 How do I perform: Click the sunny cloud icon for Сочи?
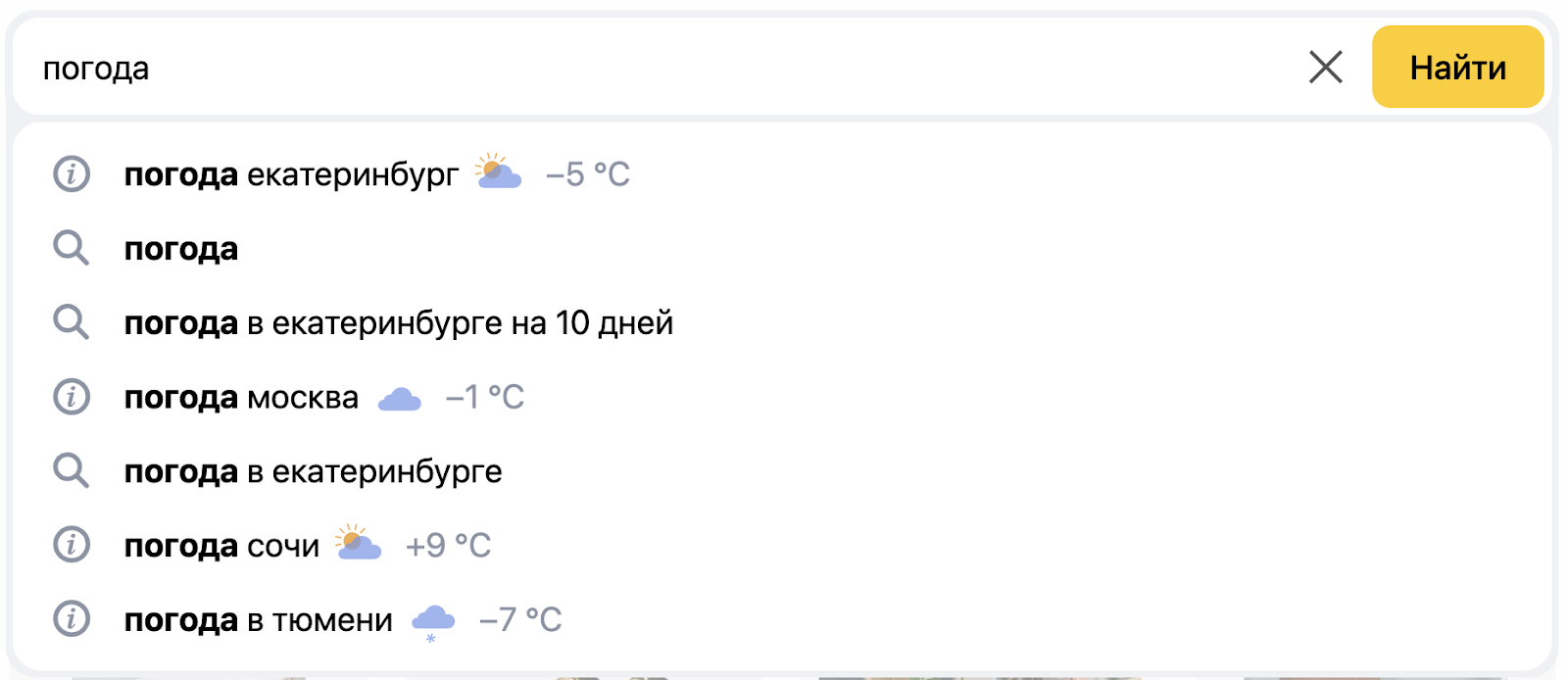pyautogui.click(x=358, y=543)
